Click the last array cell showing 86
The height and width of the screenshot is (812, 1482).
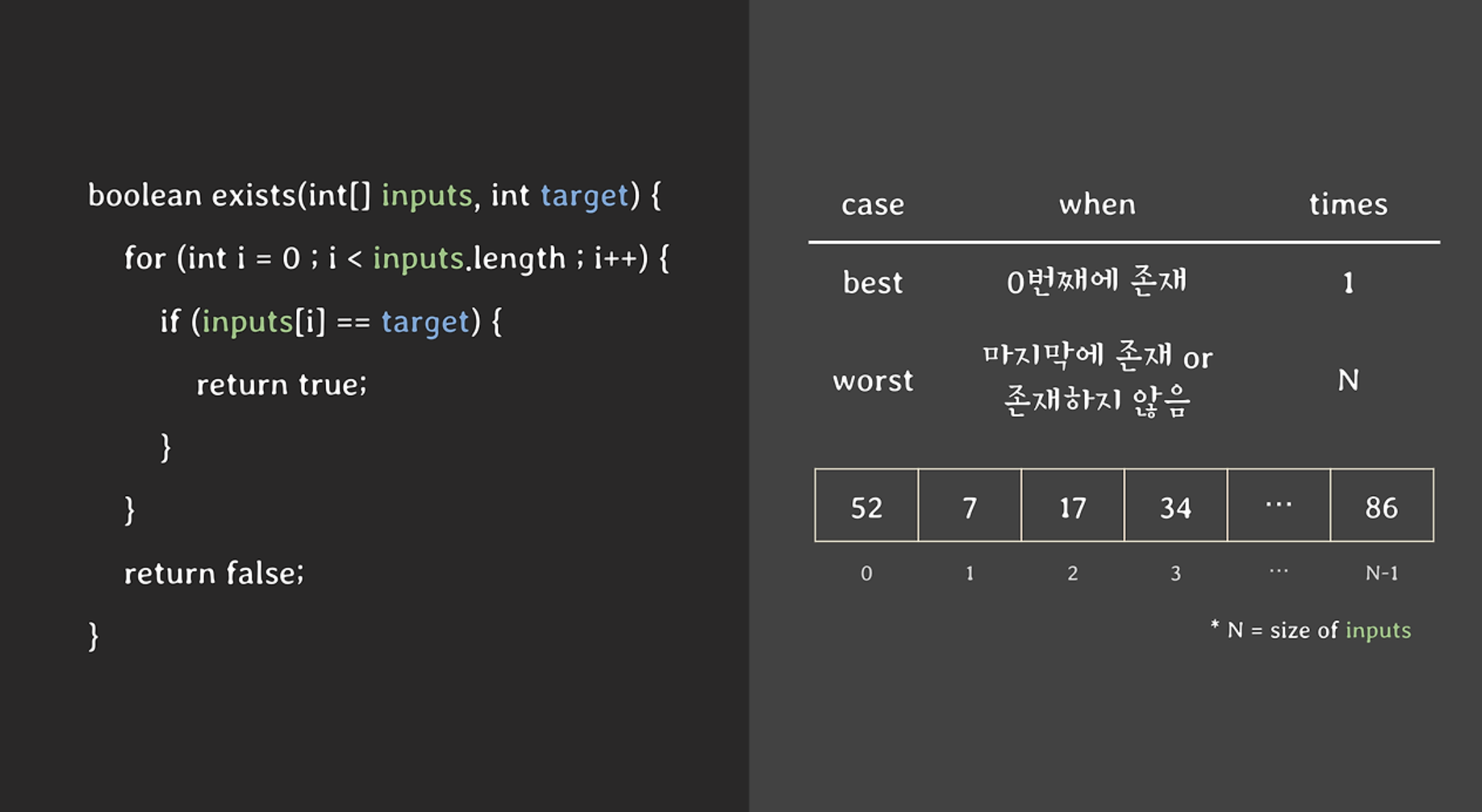pyautogui.click(x=1382, y=506)
